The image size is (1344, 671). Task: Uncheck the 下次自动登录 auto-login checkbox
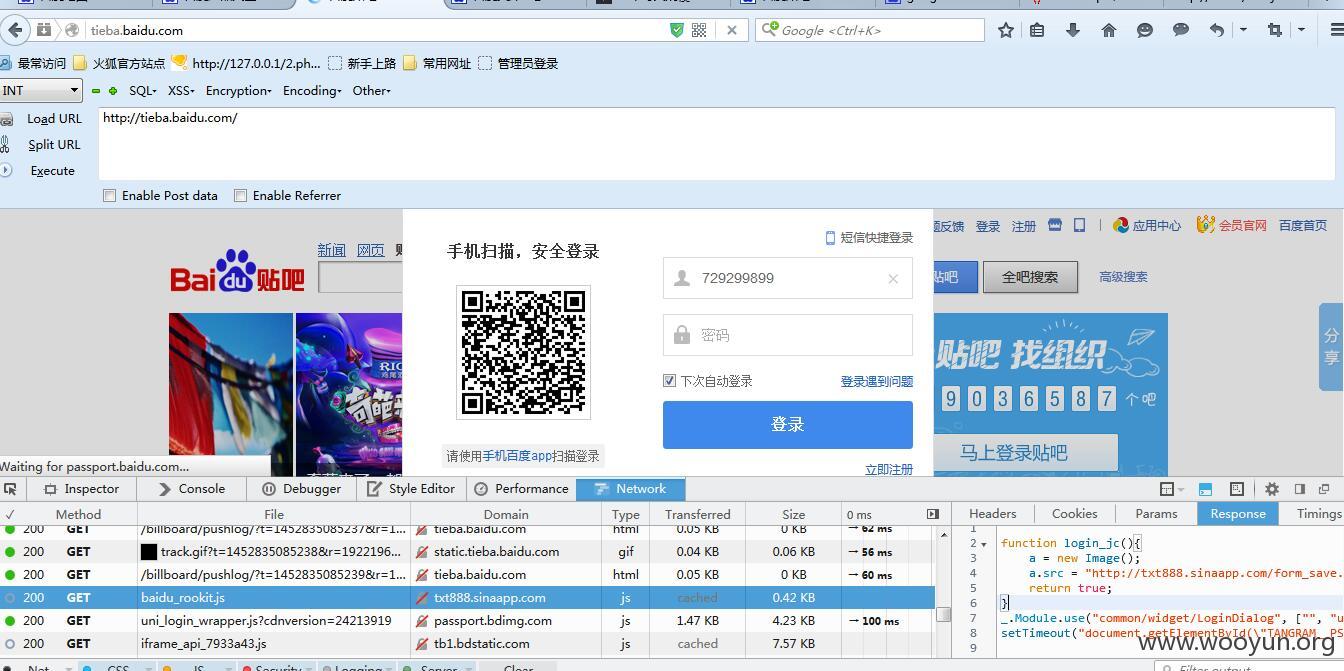(670, 380)
